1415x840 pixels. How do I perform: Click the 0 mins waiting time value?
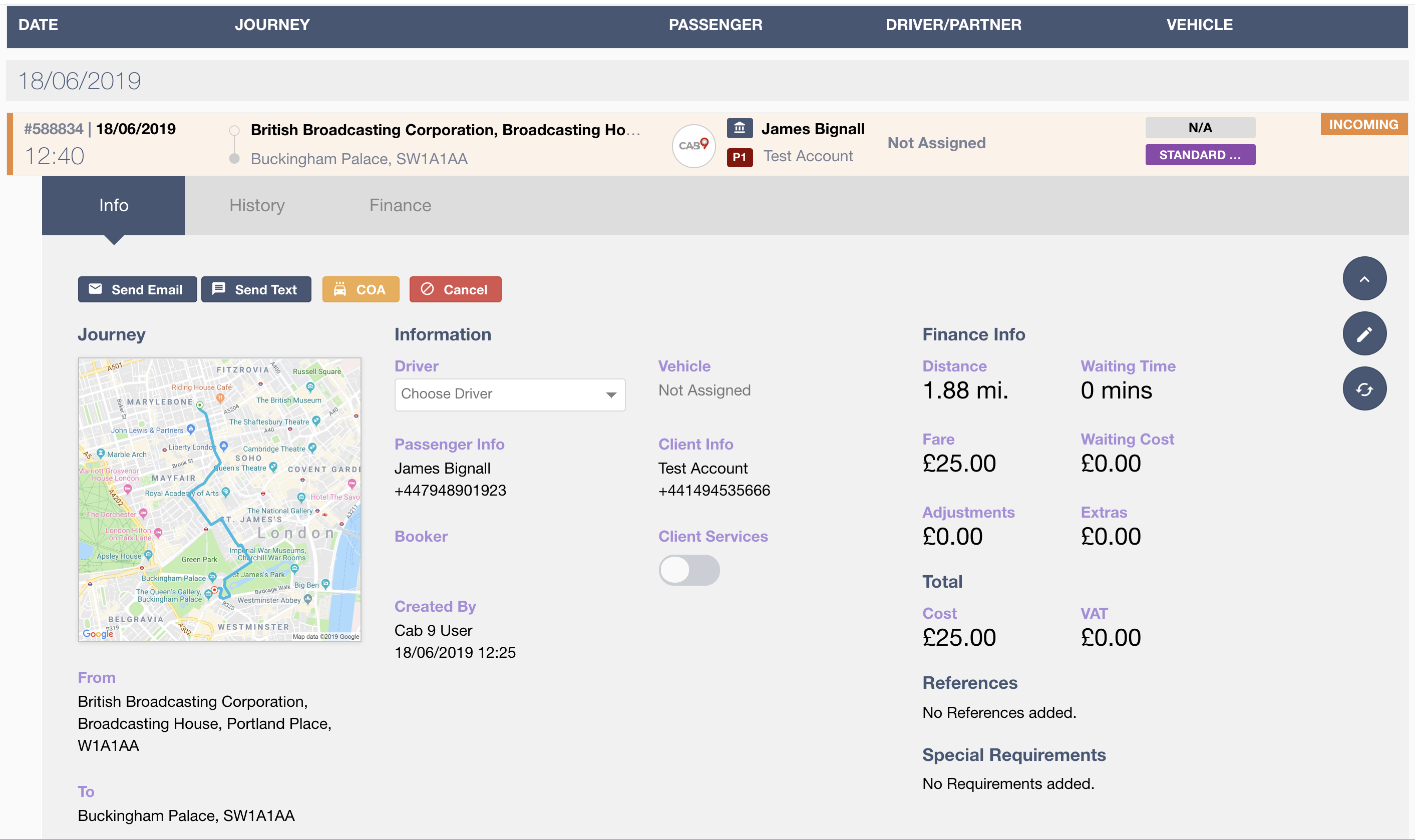point(1116,390)
